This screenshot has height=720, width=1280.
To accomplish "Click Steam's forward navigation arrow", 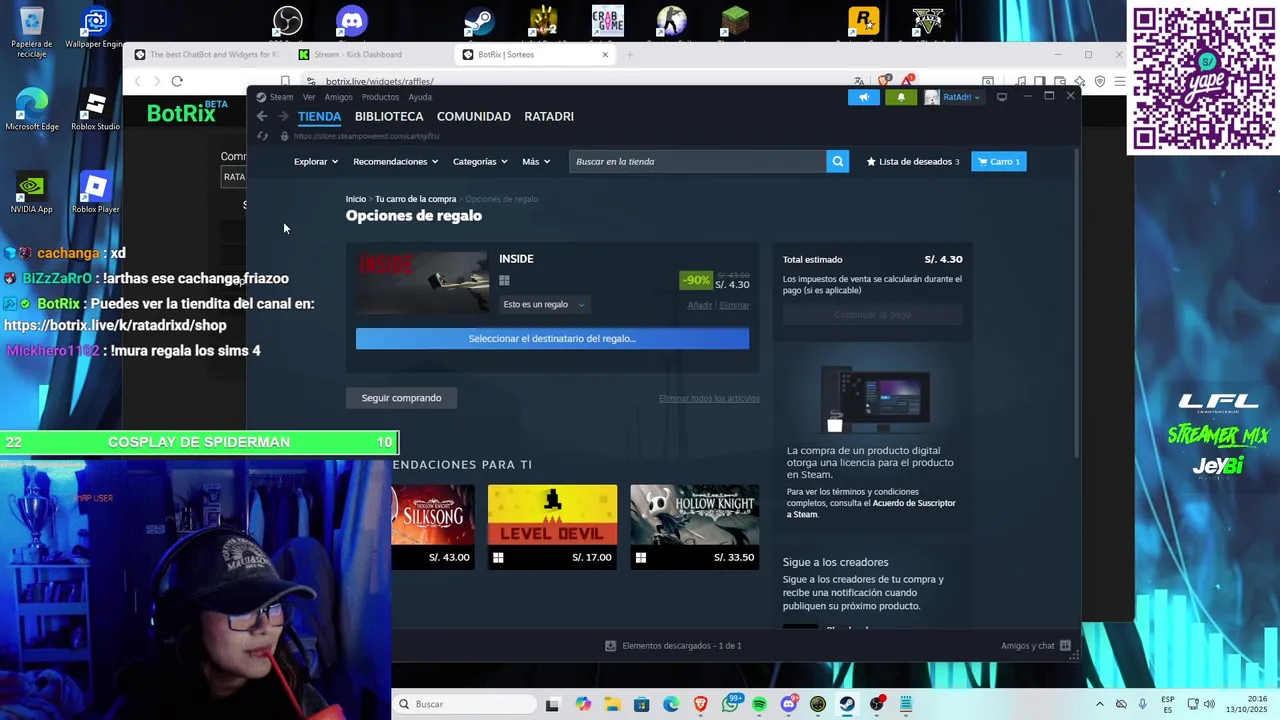I will 283,117.
